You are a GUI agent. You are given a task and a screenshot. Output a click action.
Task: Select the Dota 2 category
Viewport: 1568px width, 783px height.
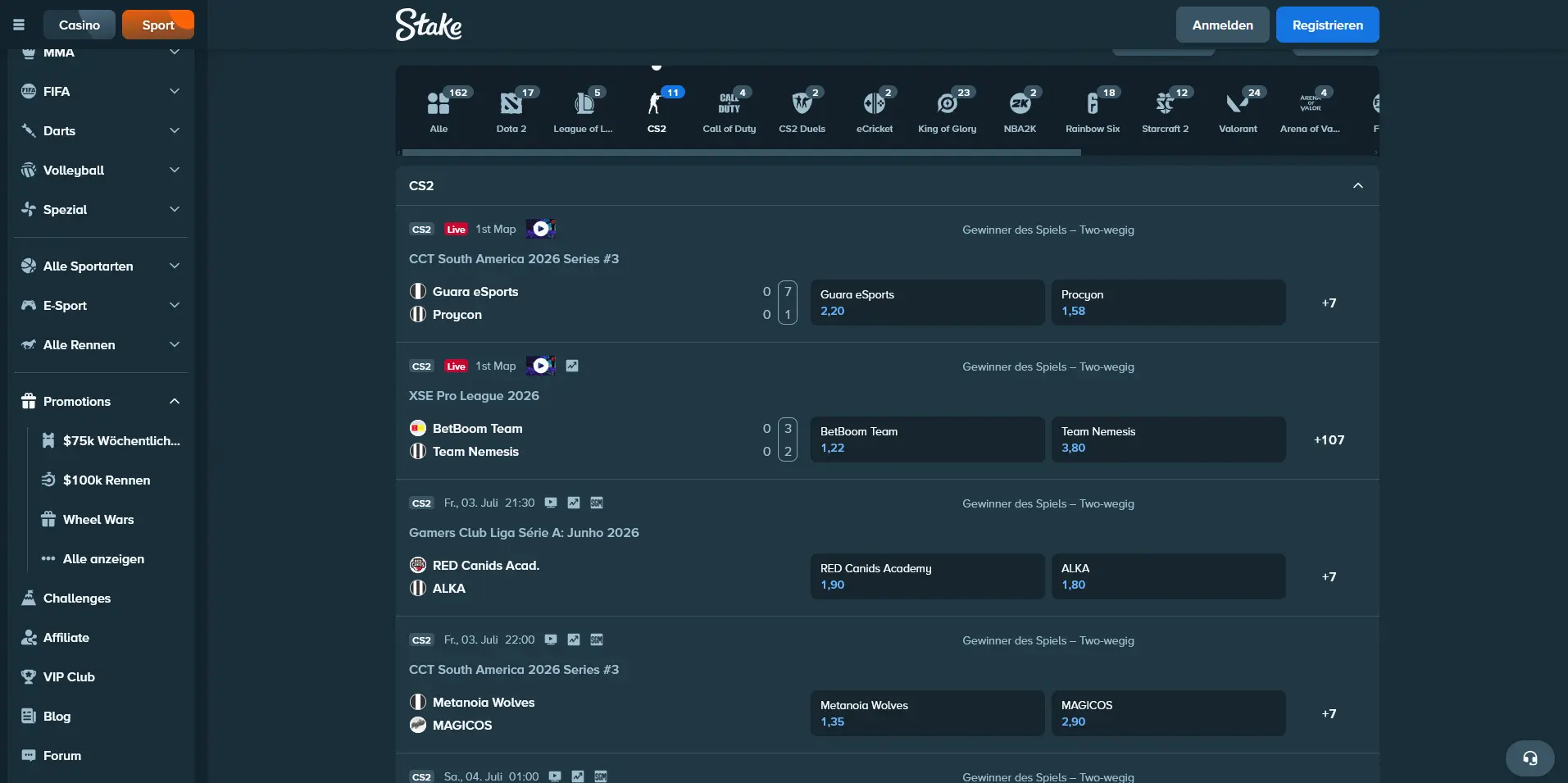[x=511, y=111]
